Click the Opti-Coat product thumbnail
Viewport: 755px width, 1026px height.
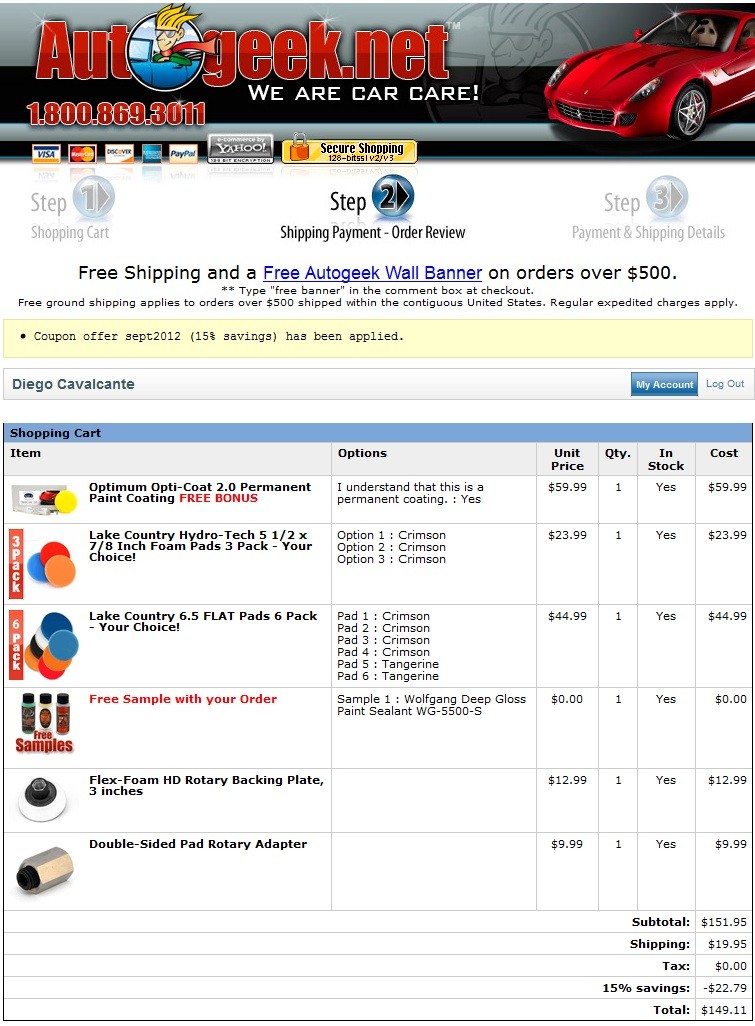(44, 501)
